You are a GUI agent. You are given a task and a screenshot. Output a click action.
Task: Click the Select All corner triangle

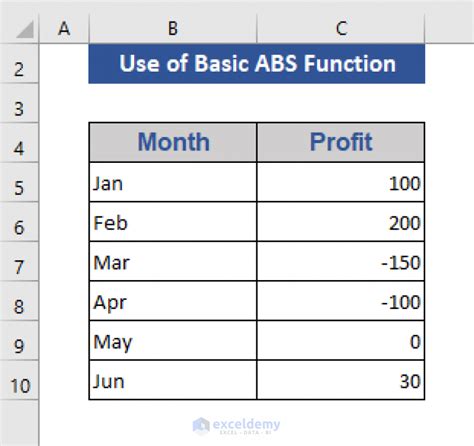25,29
